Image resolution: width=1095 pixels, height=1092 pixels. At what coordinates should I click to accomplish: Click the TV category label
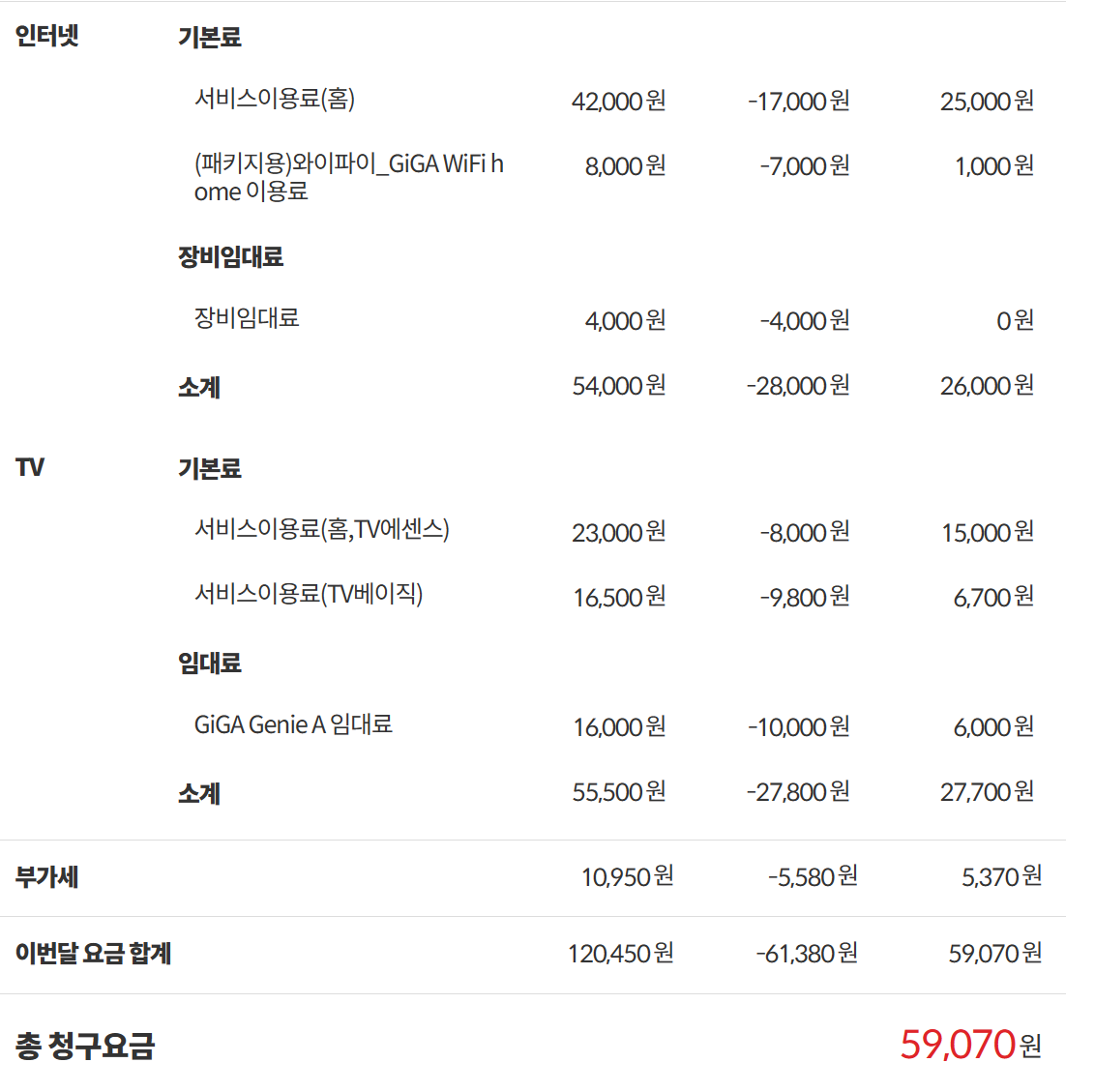point(30,467)
